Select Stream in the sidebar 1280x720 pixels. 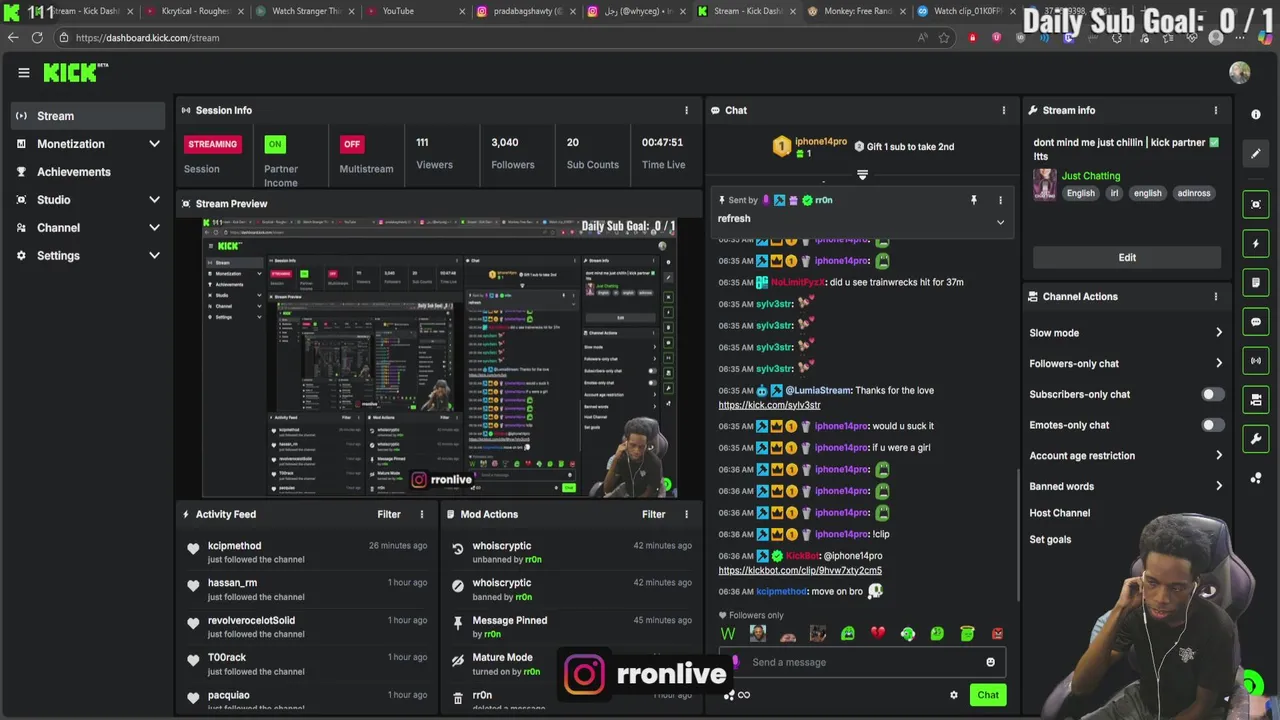[x=88, y=116]
